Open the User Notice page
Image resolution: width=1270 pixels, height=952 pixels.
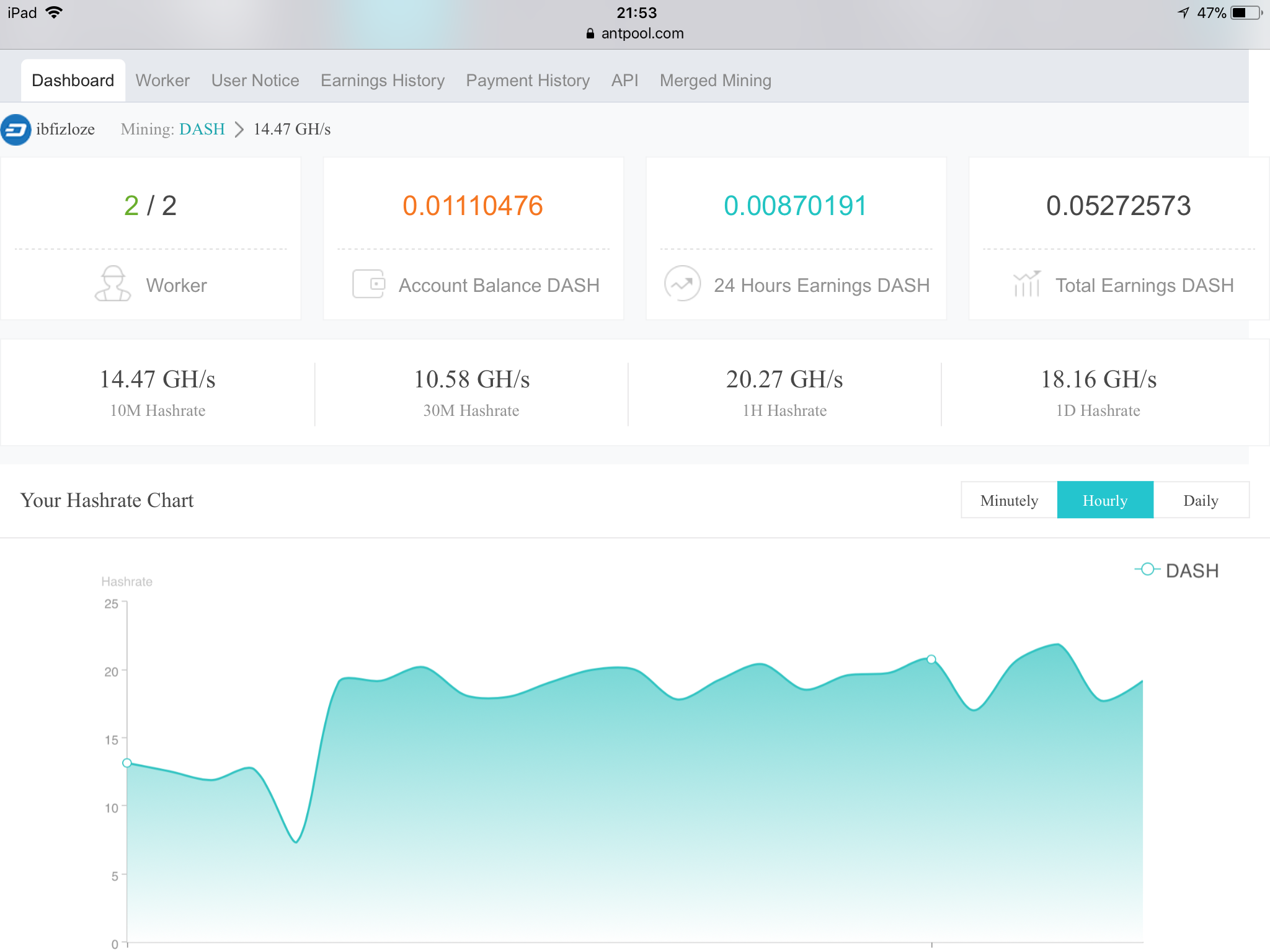pos(255,81)
